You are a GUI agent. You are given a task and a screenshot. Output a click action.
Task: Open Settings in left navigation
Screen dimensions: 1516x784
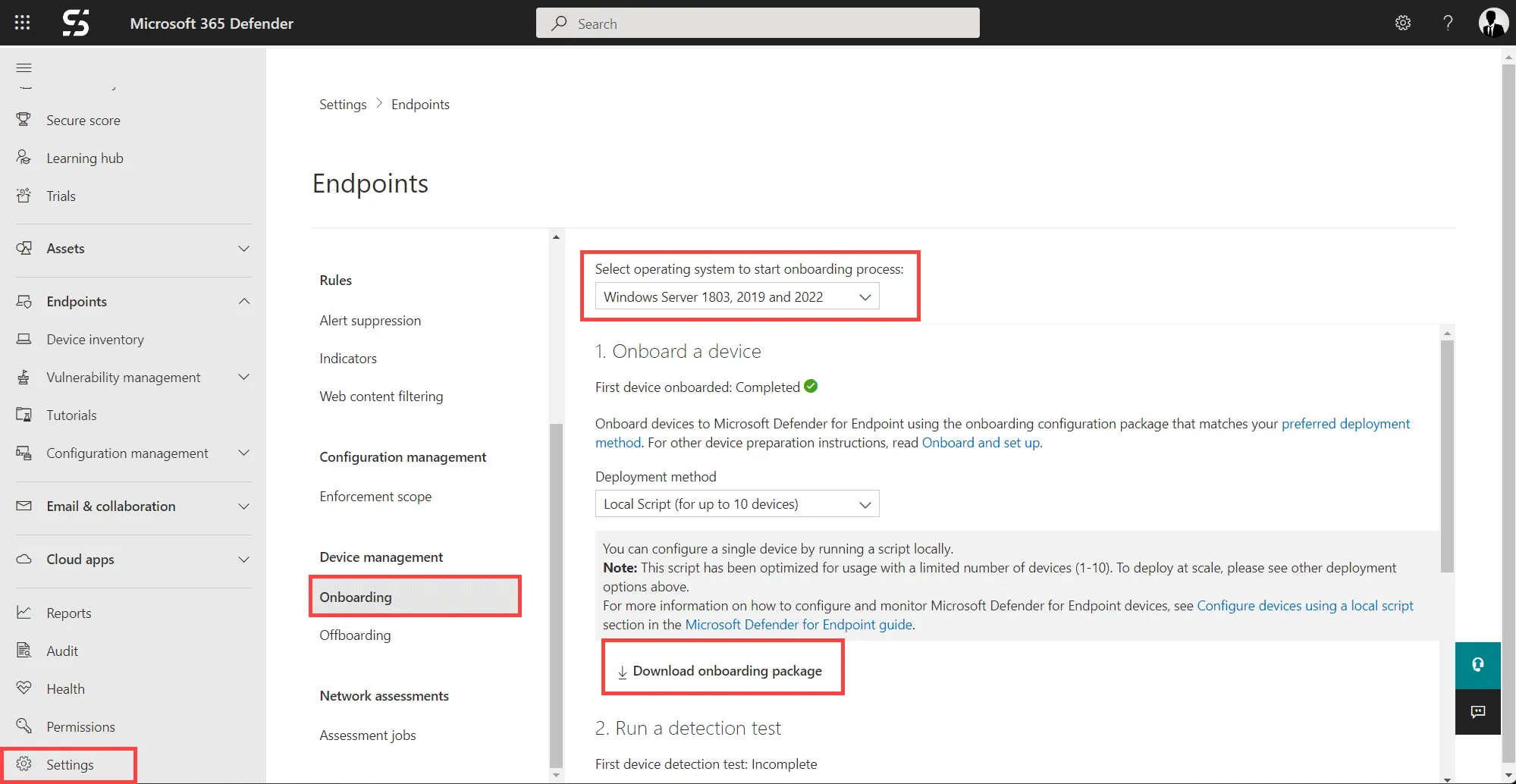[70, 764]
